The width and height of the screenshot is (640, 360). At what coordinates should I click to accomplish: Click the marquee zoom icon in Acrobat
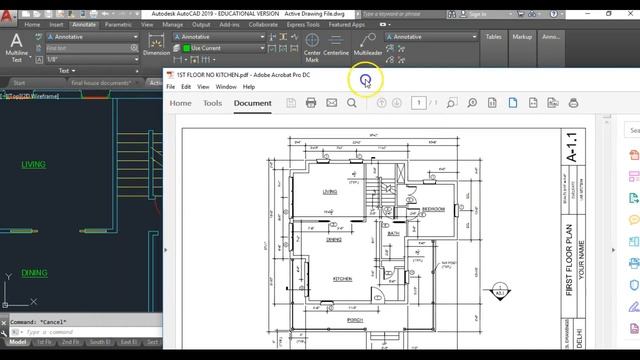tap(451, 103)
